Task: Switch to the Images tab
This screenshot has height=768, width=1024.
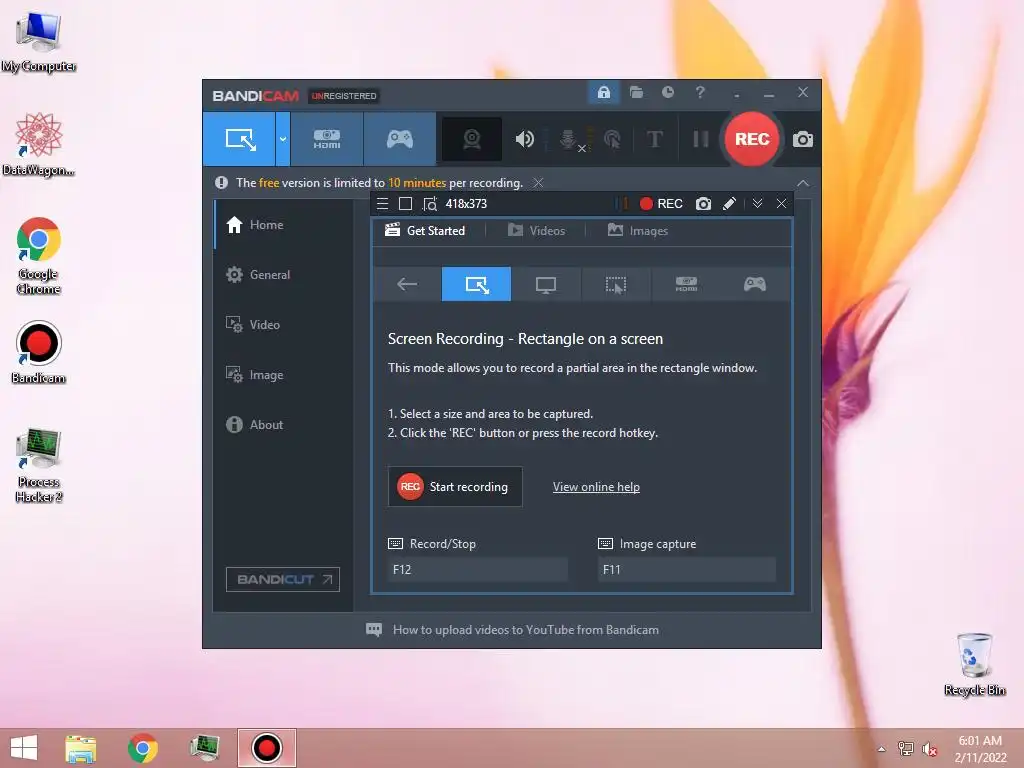Action: 638,231
